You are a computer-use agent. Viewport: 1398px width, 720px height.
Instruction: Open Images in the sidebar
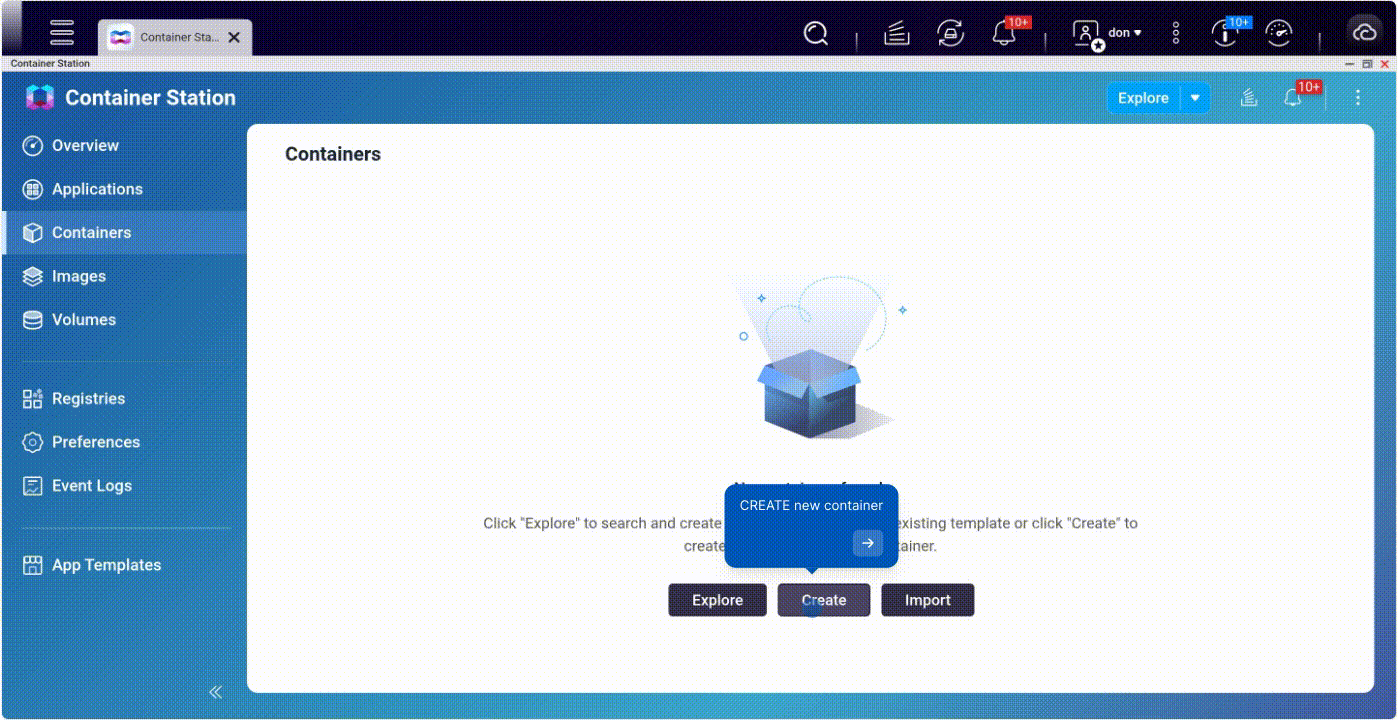click(x=124, y=276)
